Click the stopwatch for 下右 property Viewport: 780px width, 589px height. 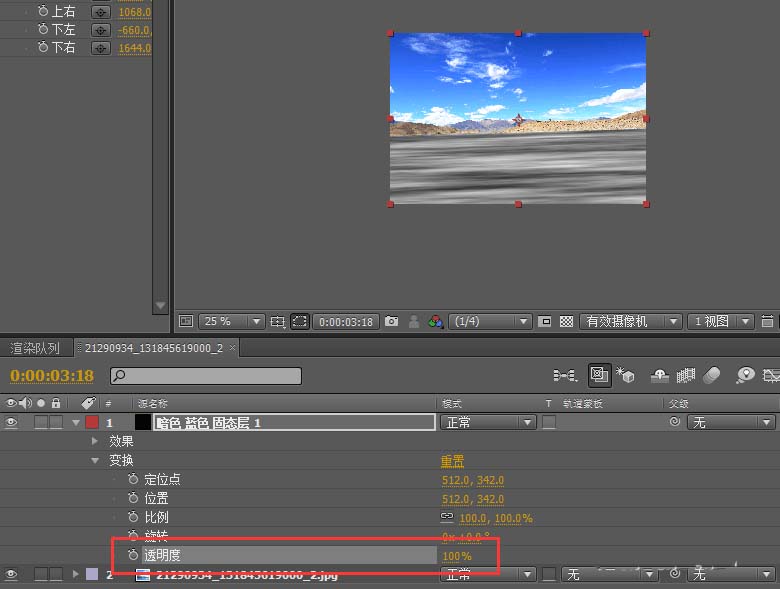43,47
